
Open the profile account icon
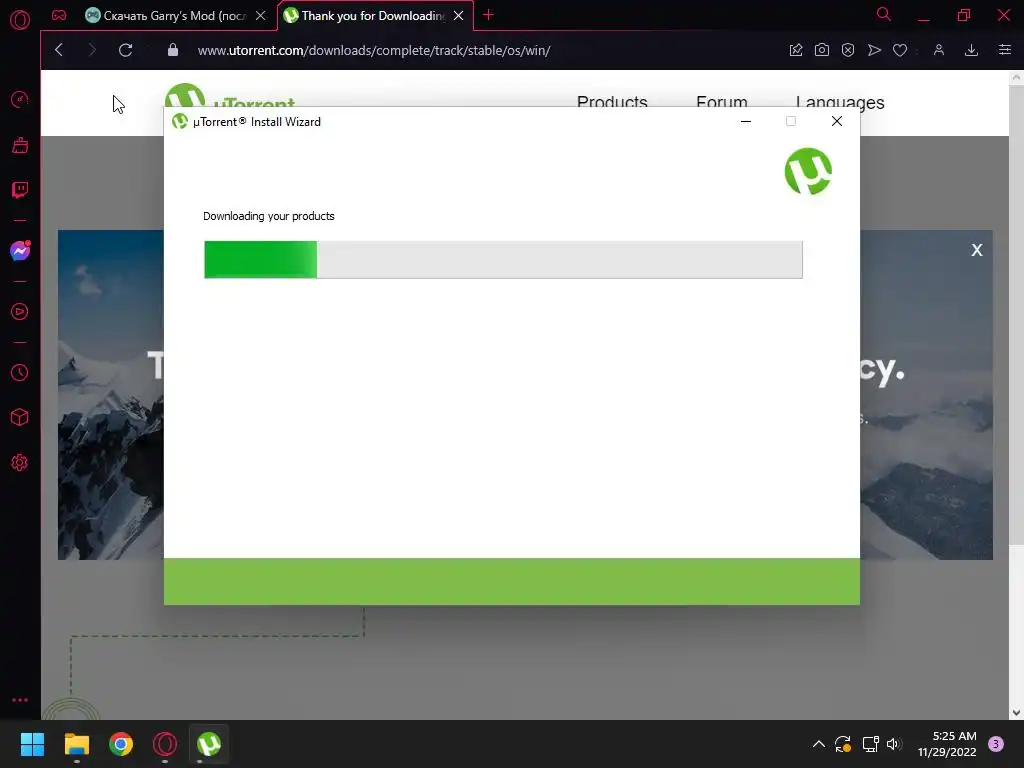coord(938,50)
